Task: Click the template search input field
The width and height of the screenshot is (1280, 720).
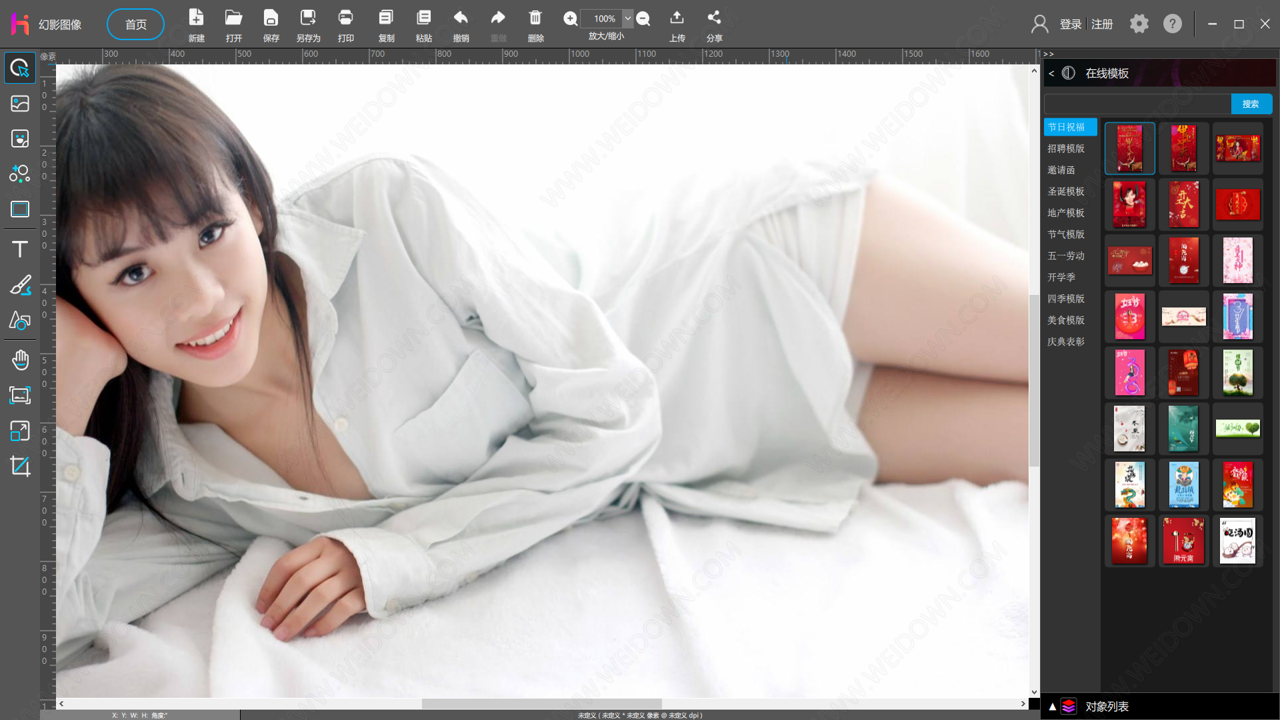Action: click(1138, 104)
